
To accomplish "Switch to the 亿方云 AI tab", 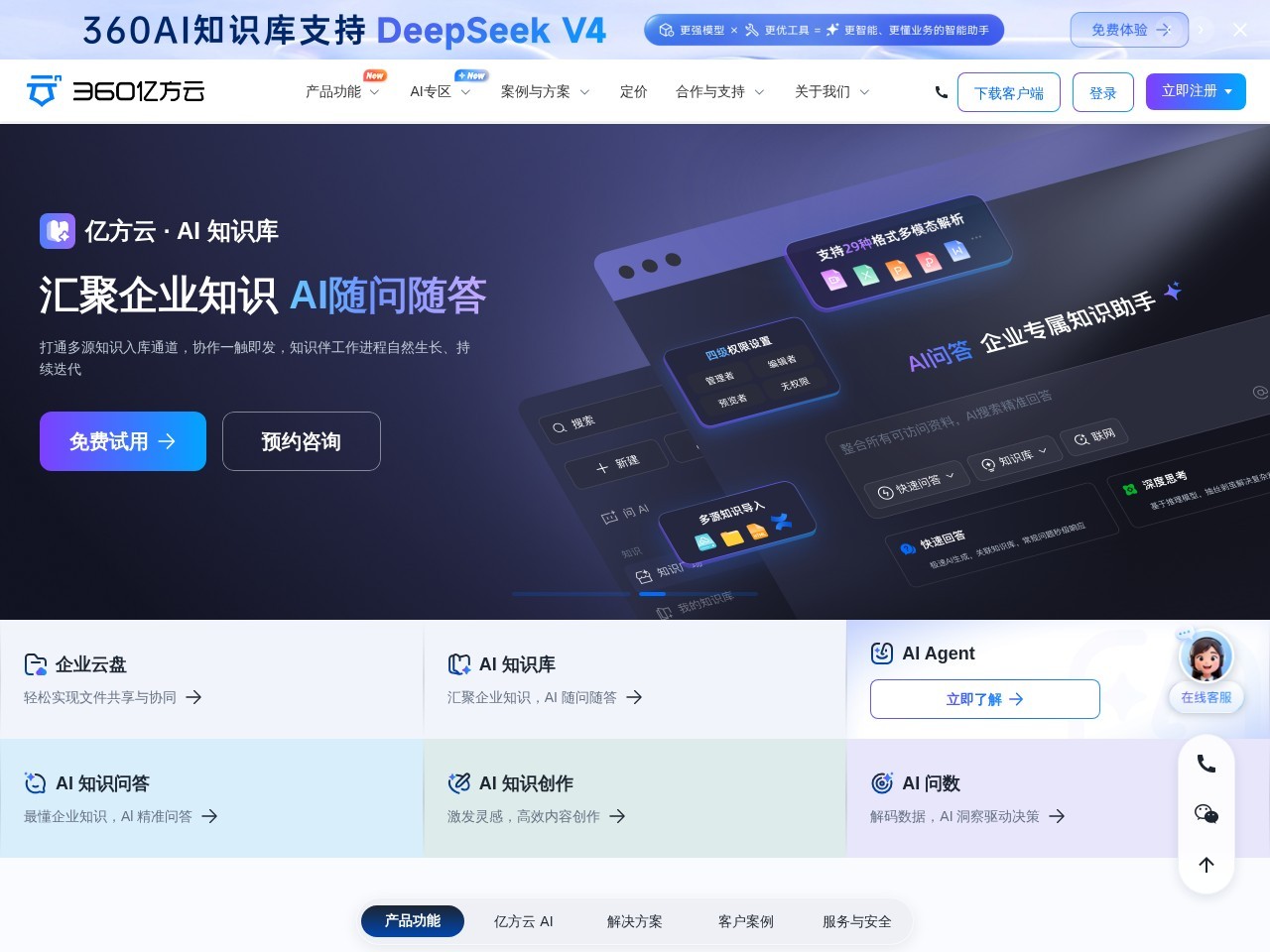I will click(x=524, y=921).
